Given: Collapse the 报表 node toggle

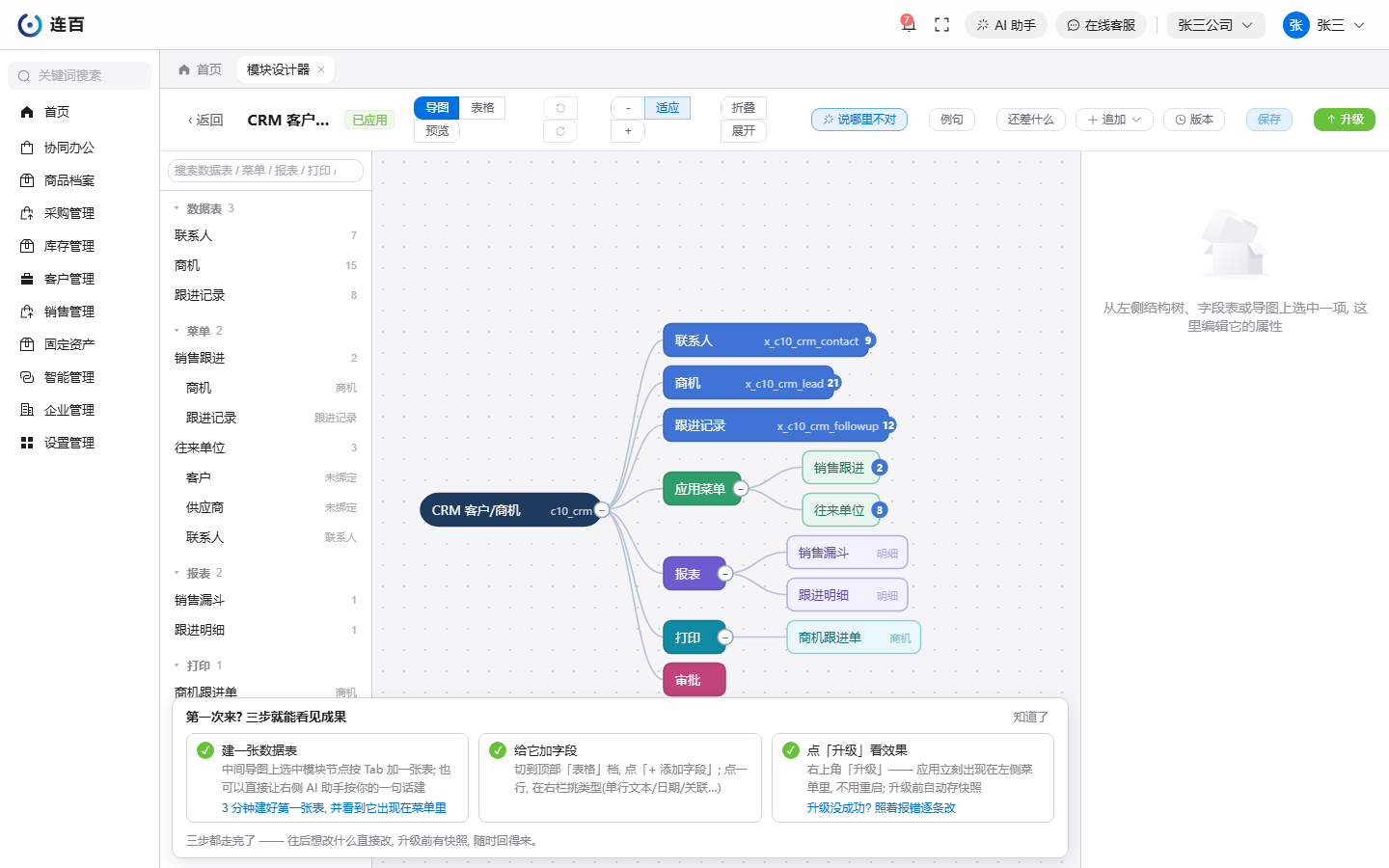Looking at the screenshot, I should pyautogui.click(x=725, y=574).
